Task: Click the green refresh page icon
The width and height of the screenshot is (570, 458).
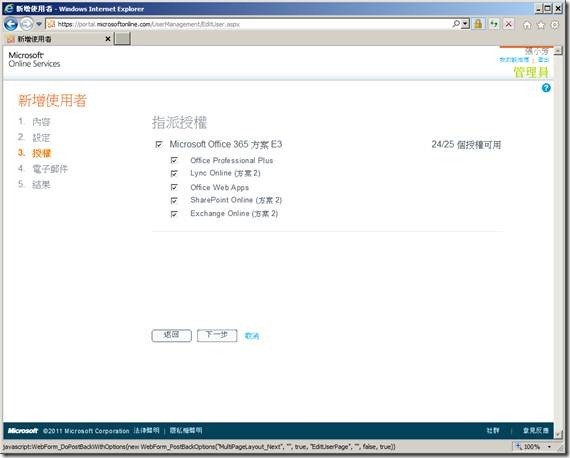Action: (494, 24)
